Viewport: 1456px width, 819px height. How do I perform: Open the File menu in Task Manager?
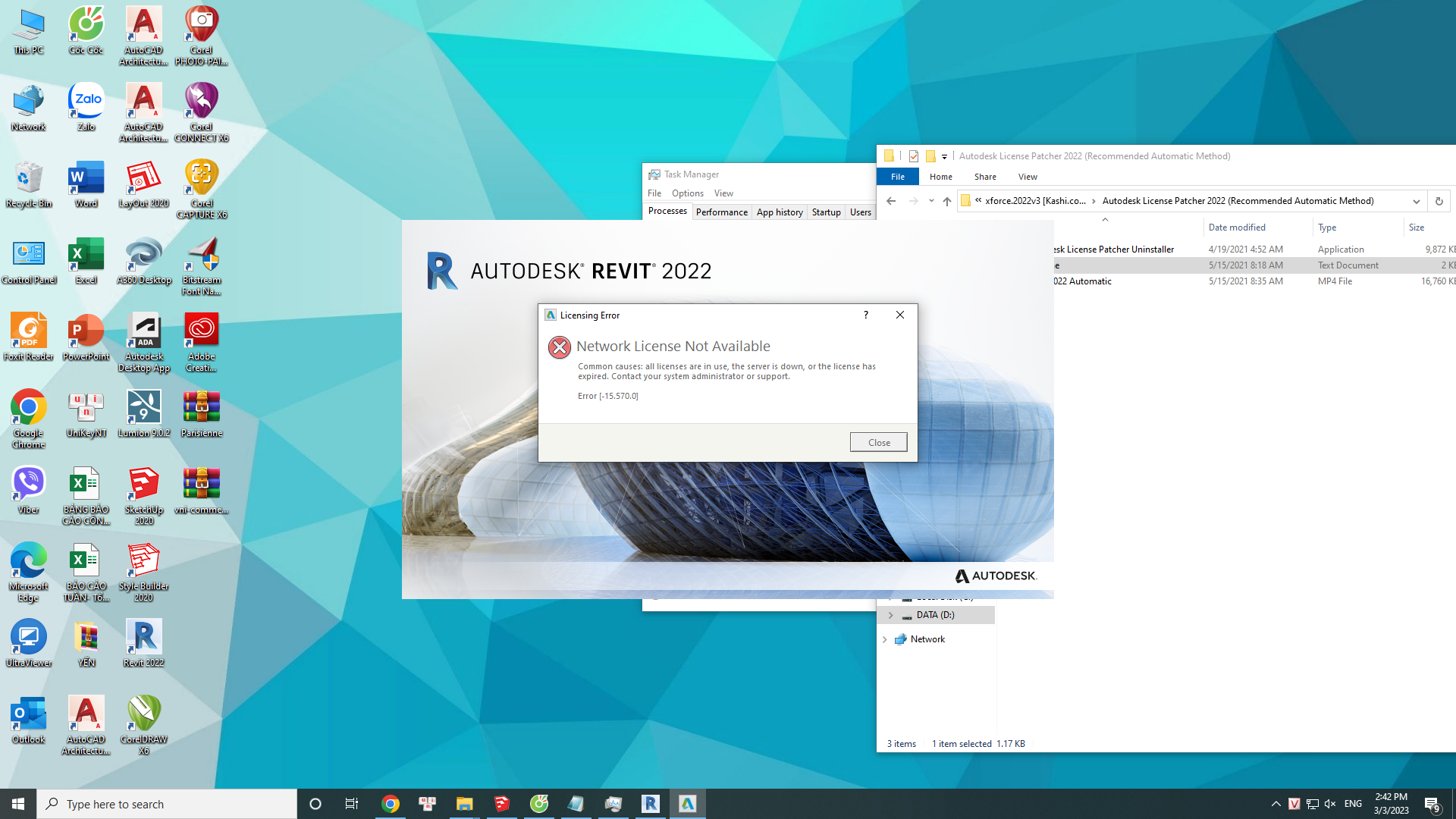[654, 193]
